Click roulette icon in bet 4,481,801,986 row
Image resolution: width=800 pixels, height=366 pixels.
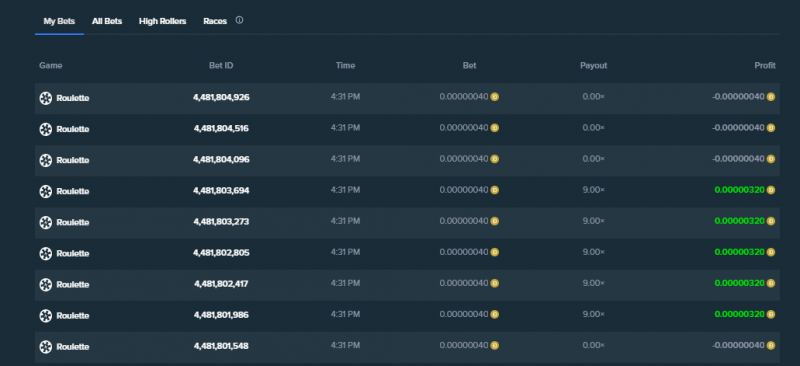(x=46, y=315)
